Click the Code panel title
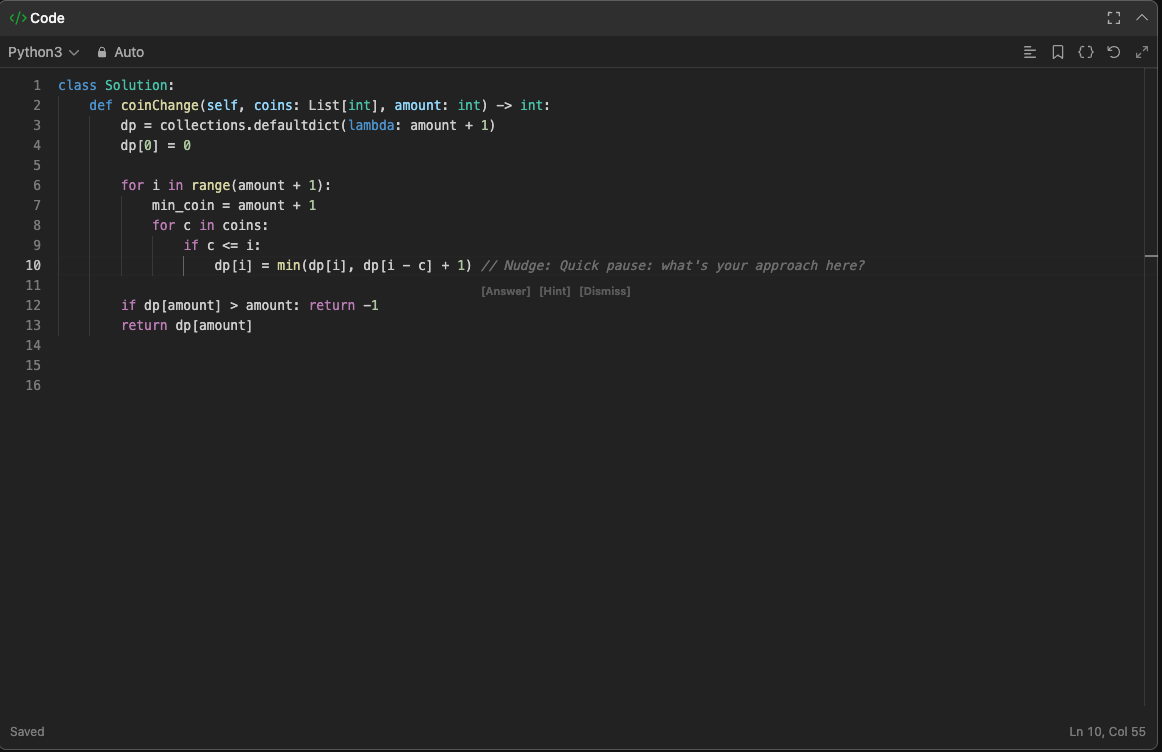This screenshot has width=1162, height=752. coord(47,18)
